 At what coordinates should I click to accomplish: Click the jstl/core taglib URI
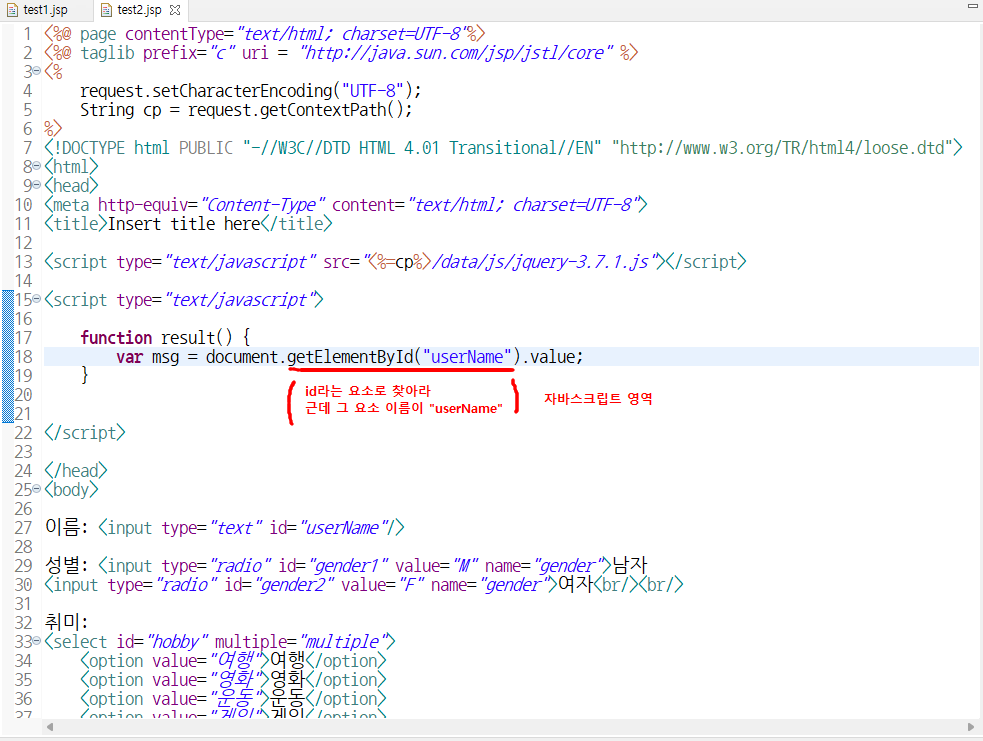click(456, 53)
